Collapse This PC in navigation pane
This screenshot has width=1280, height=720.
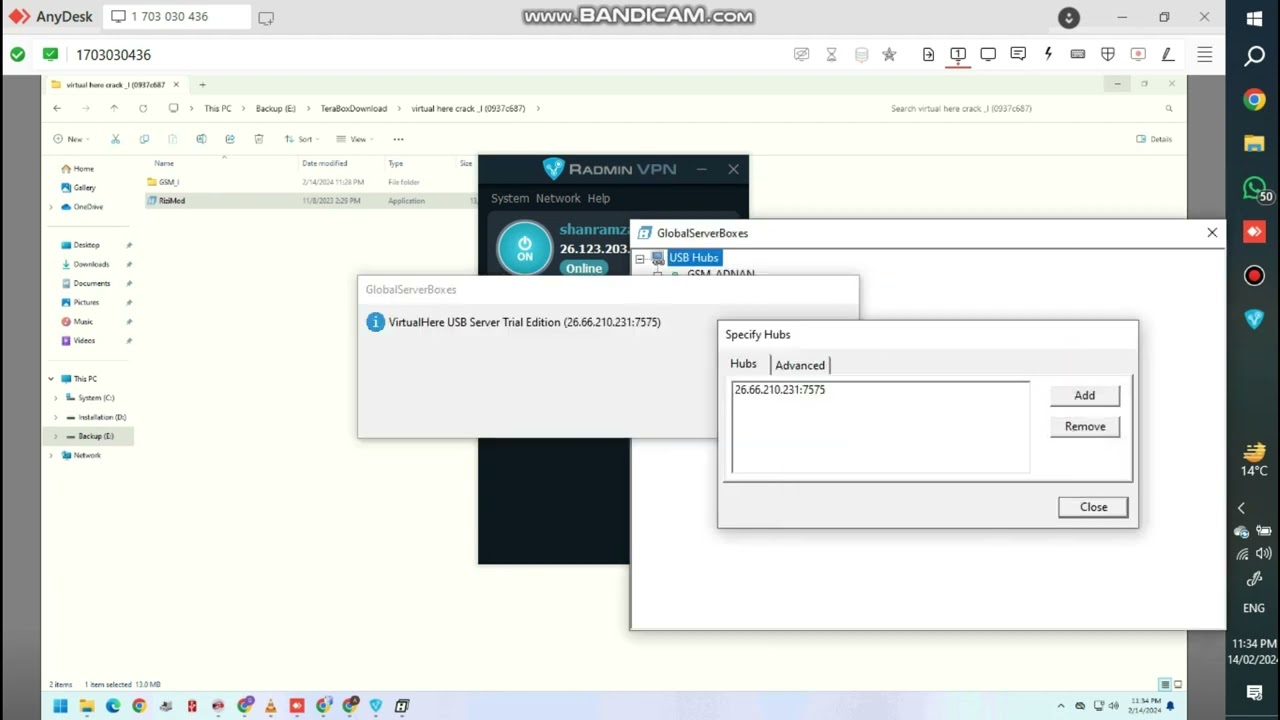[x=51, y=379]
